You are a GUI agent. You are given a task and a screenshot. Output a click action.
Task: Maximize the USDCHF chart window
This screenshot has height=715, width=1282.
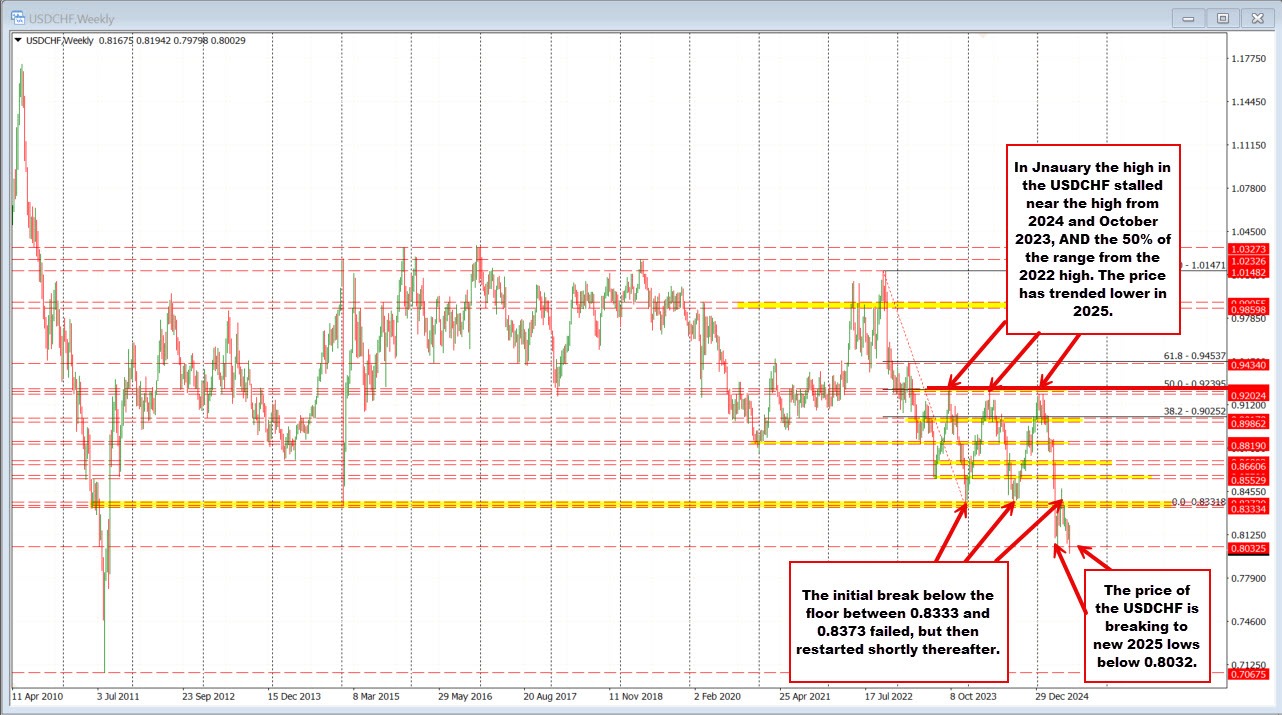coord(1222,17)
